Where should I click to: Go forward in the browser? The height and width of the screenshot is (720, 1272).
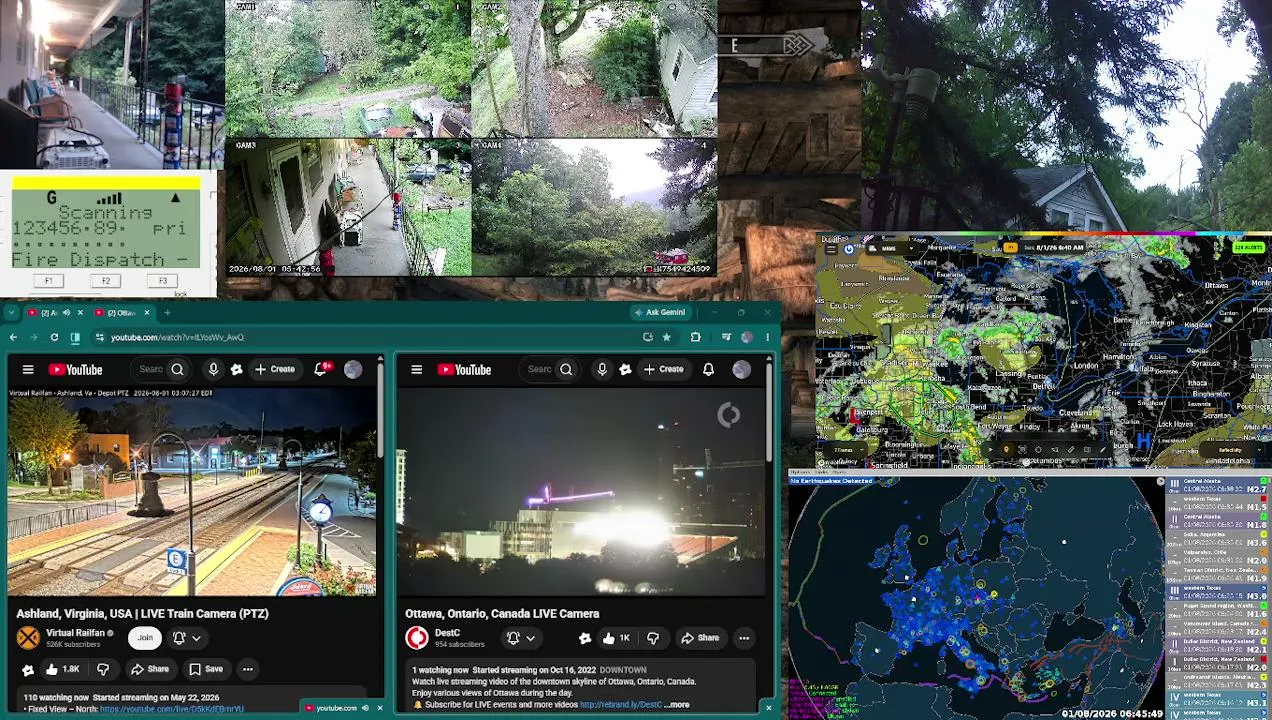(33, 337)
